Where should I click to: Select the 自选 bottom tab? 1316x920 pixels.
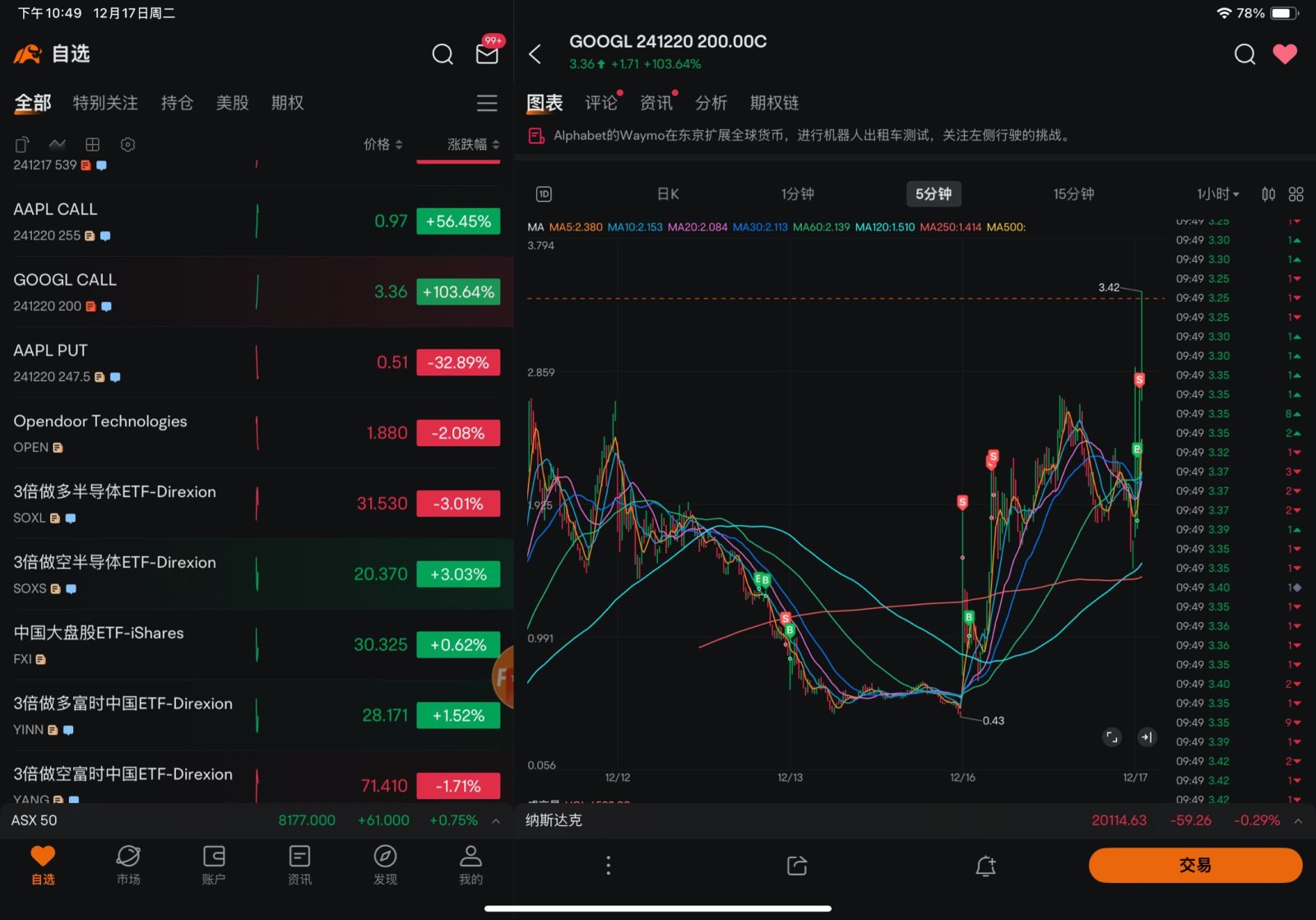(43, 865)
